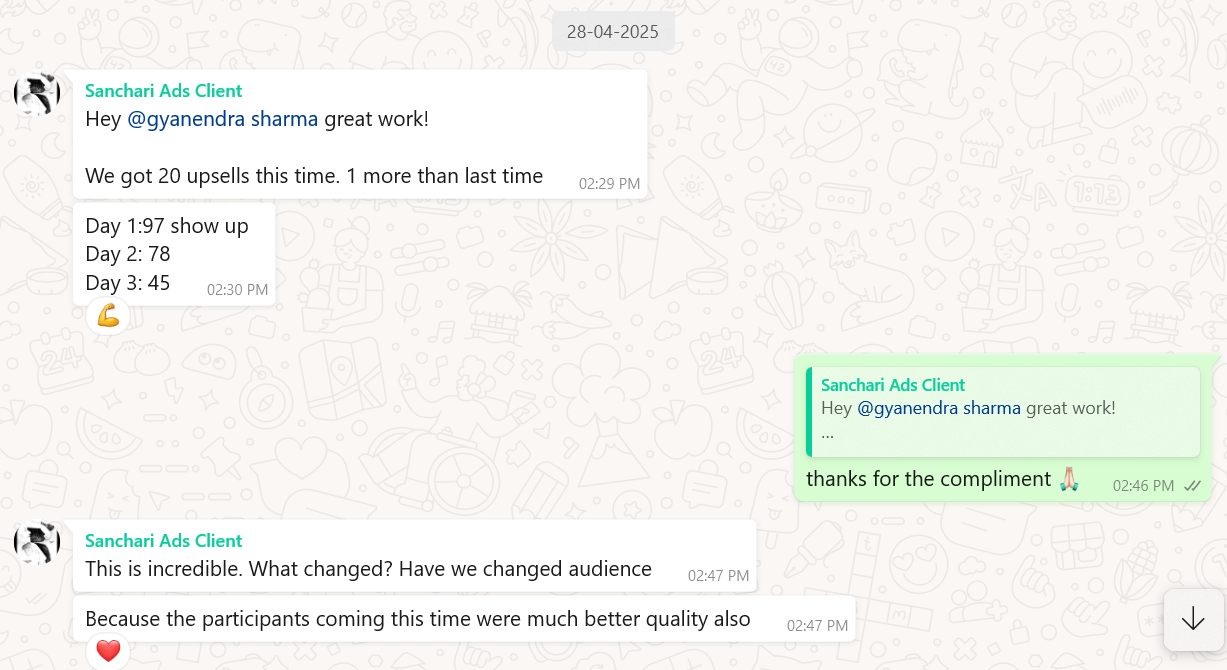Click the sender name inside the quoted reply
This screenshot has width=1227, height=670.
(893, 385)
